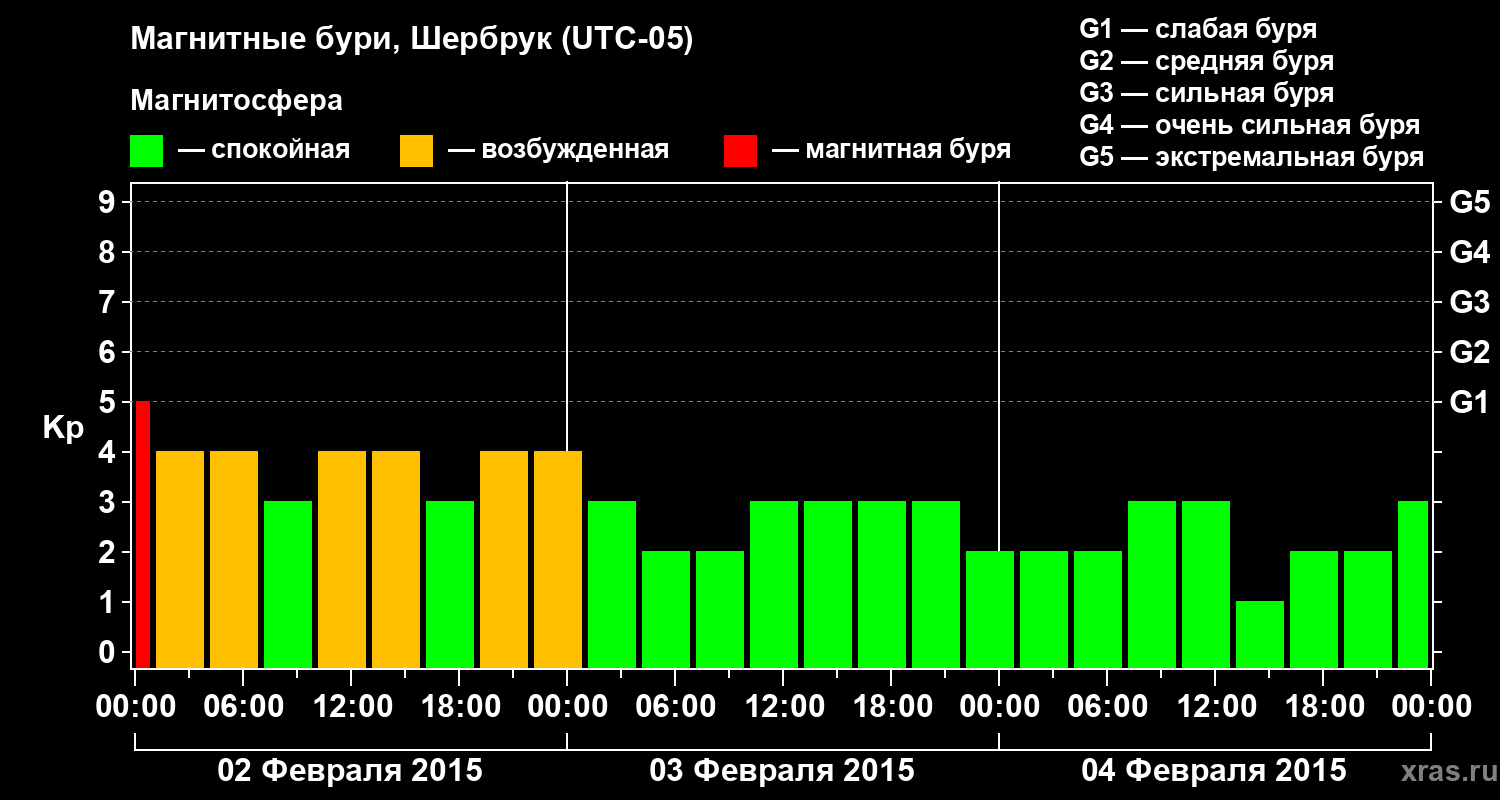Click the '04 Февраля 2015' date label

pos(1214,771)
